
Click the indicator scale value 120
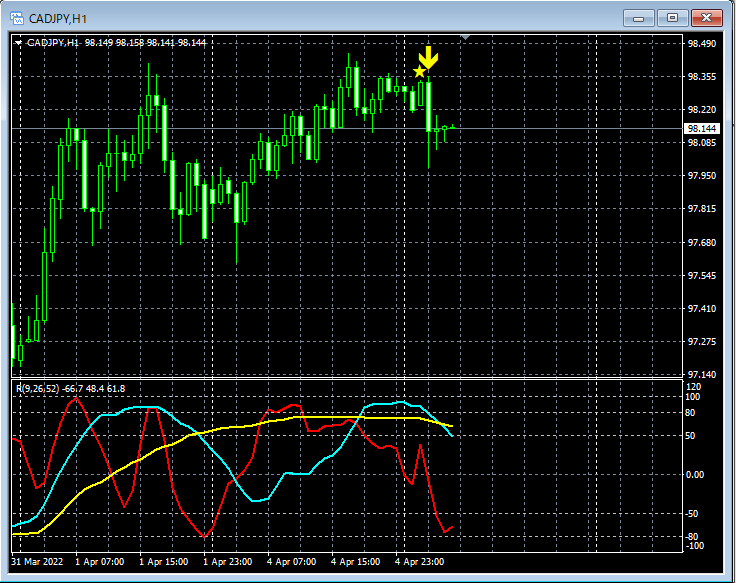tap(693, 386)
